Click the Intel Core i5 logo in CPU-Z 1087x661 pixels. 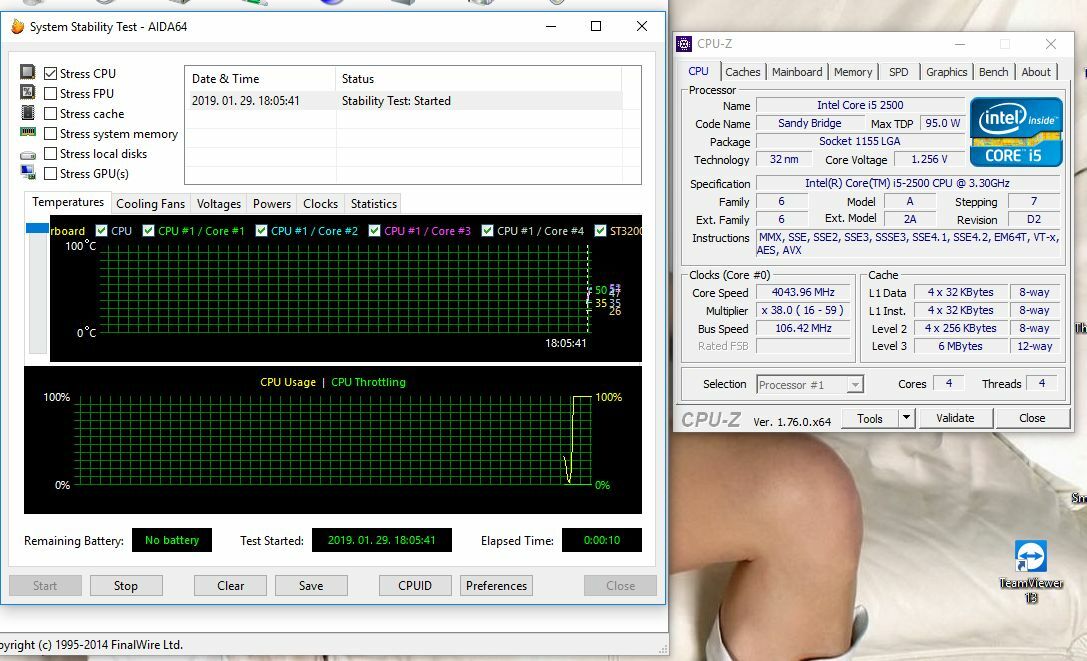1016,132
